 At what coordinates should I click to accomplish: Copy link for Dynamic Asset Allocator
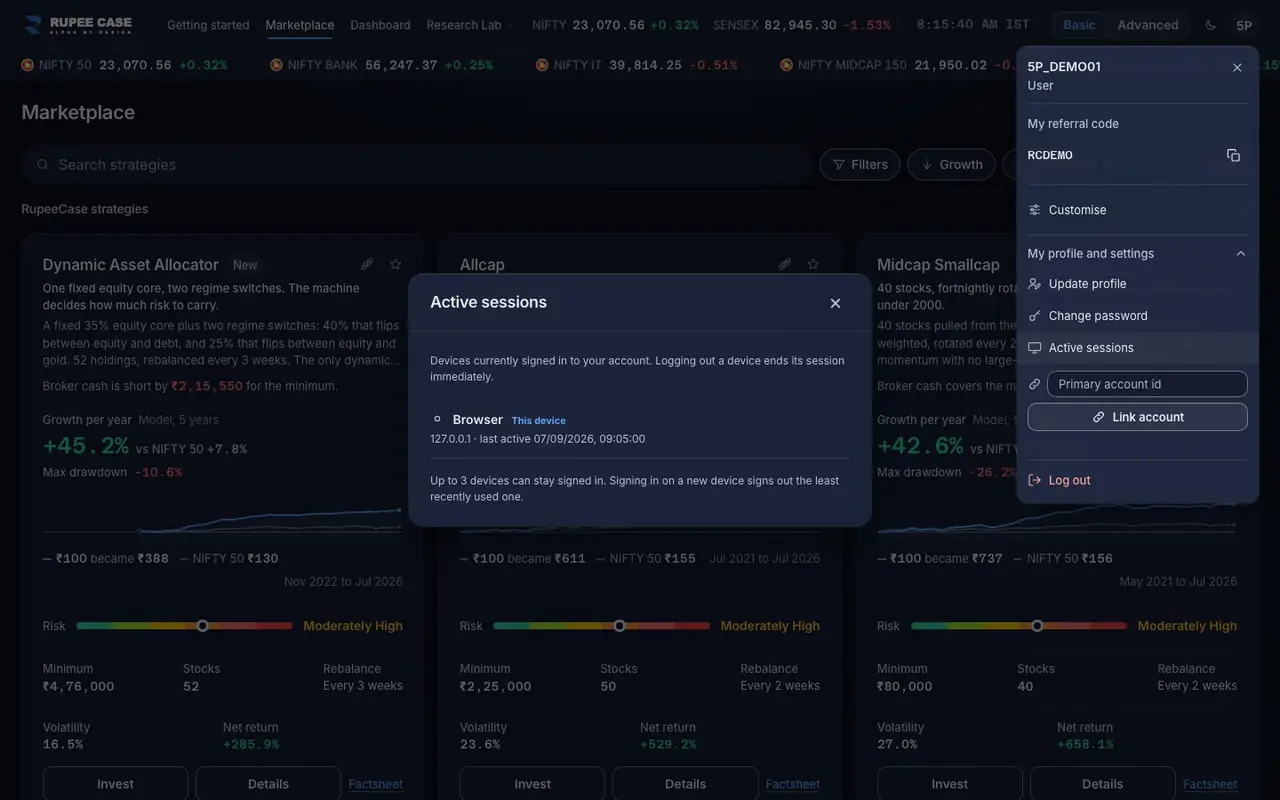point(367,265)
